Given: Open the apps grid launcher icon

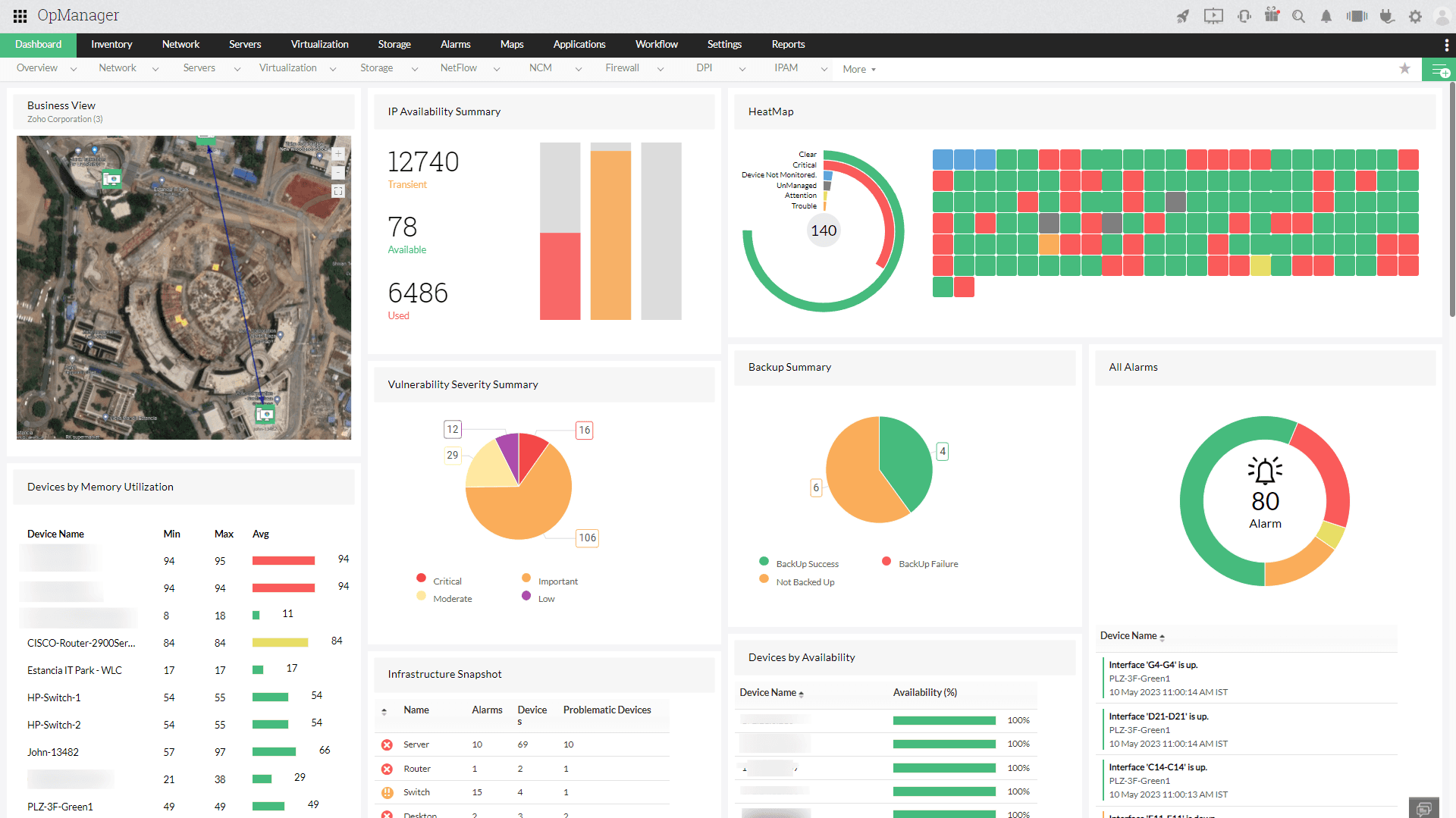Looking at the screenshot, I should coord(20,16).
